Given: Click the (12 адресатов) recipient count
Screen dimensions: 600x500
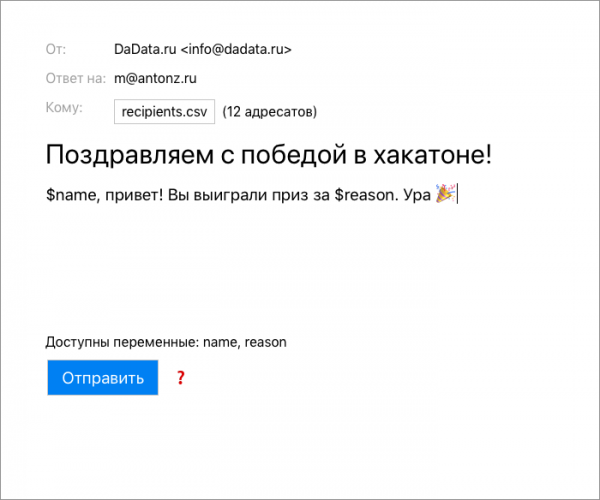Looking at the screenshot, I should pos(269,112).
